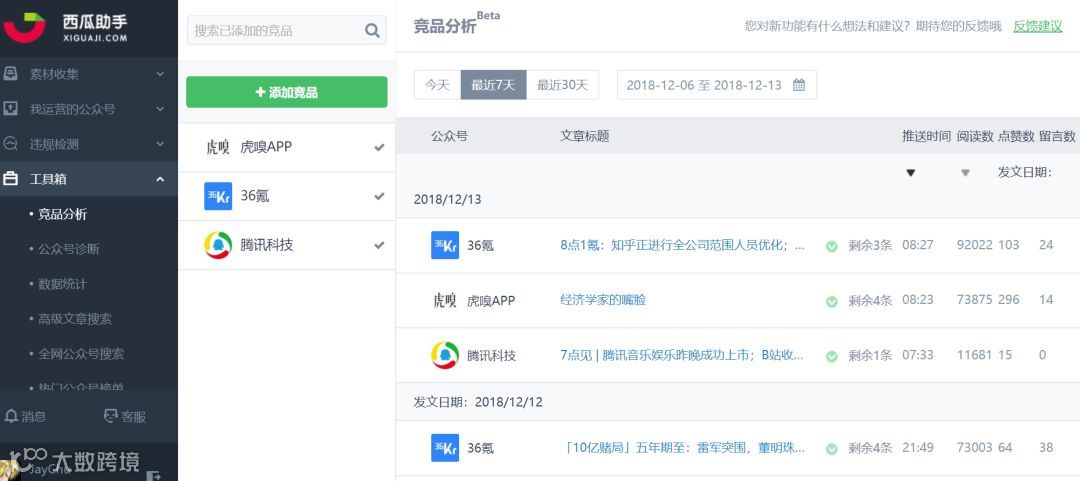
Task: Sort by 阅读数 arrow
Action: point(965,173)
